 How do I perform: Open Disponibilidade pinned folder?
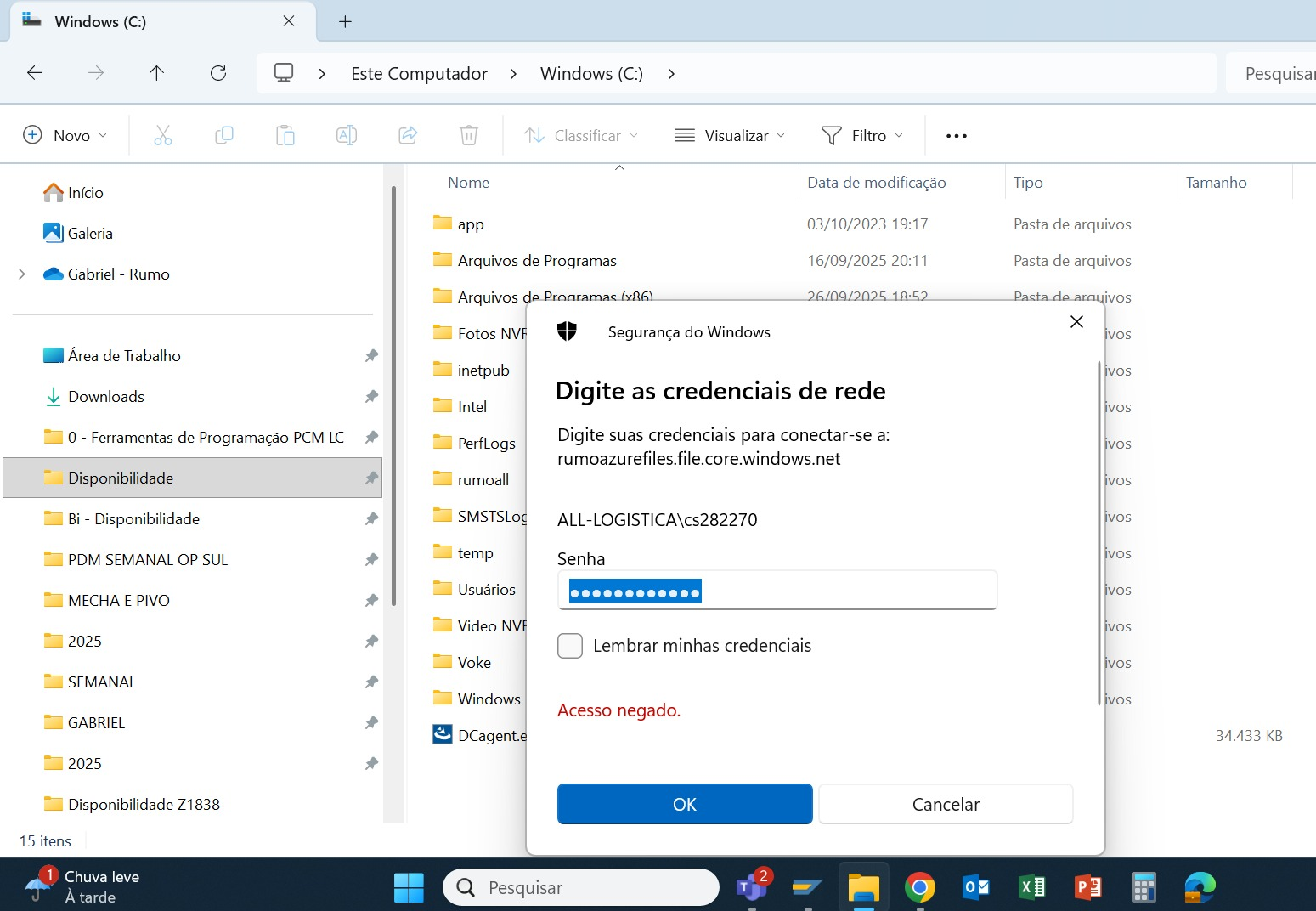(193, 478)
